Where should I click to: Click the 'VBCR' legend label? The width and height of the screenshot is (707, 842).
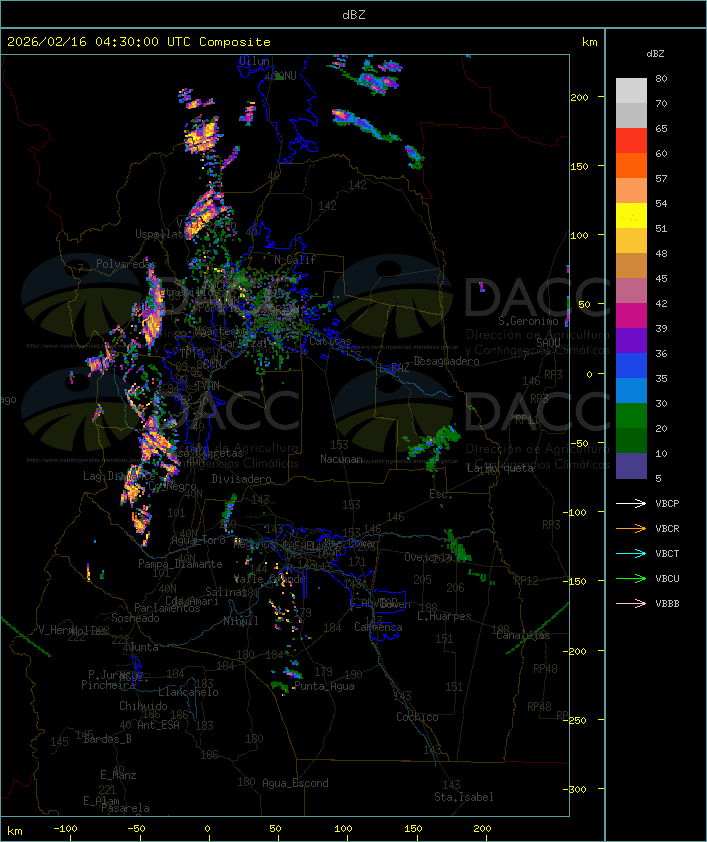667,528
